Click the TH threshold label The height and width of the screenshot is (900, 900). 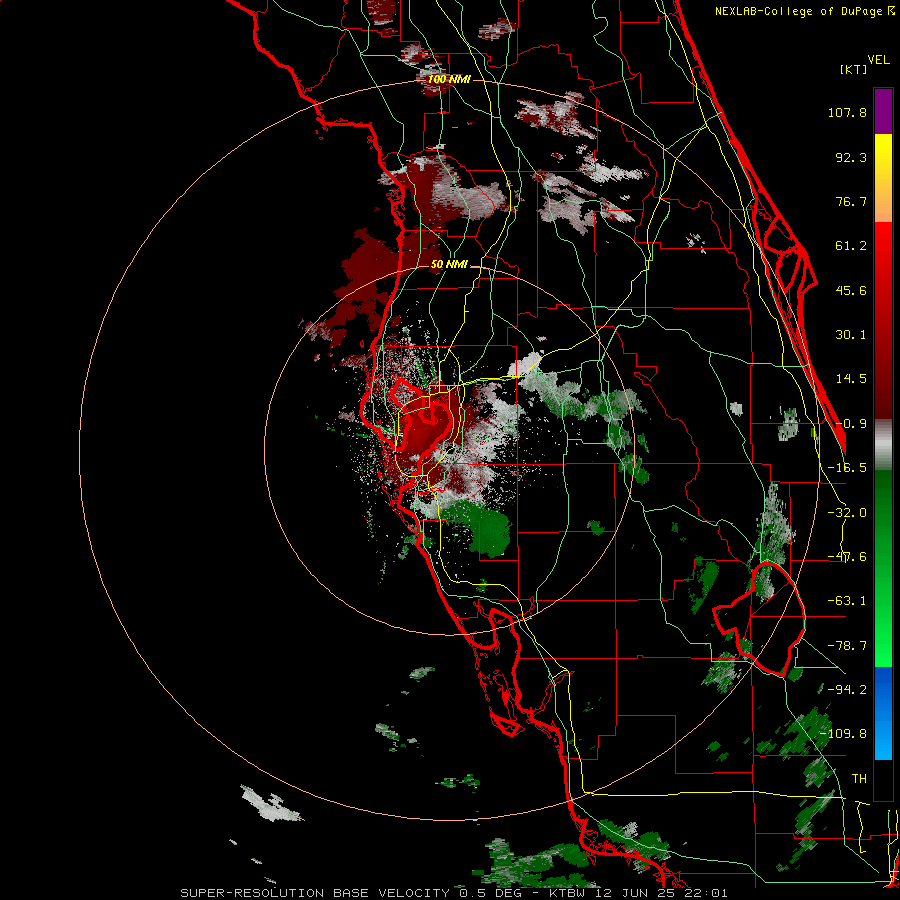pyautogui.click(x=859, y=779)
